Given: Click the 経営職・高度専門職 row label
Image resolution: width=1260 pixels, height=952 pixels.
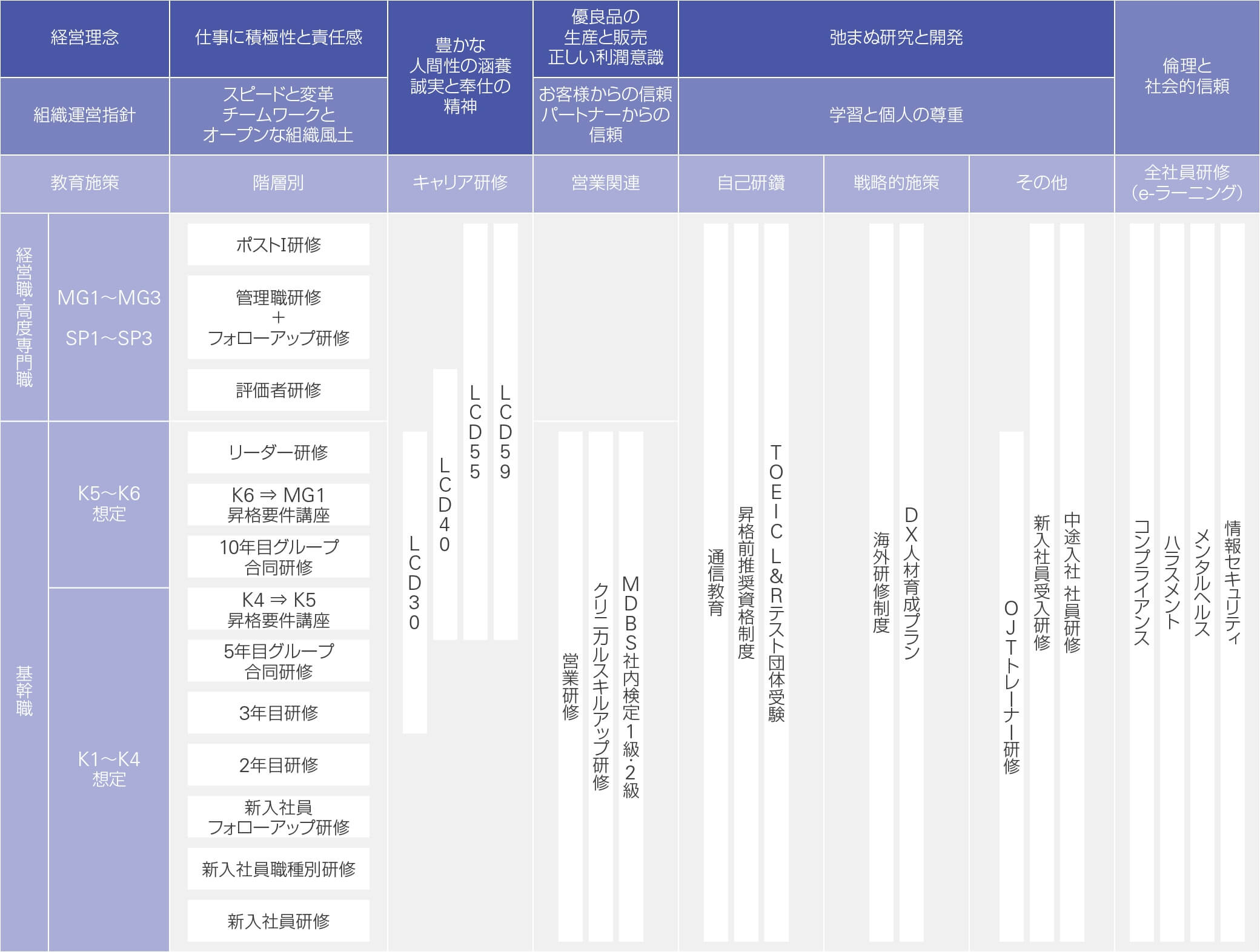Looking at the screenshot, I should tap(24, 317).
